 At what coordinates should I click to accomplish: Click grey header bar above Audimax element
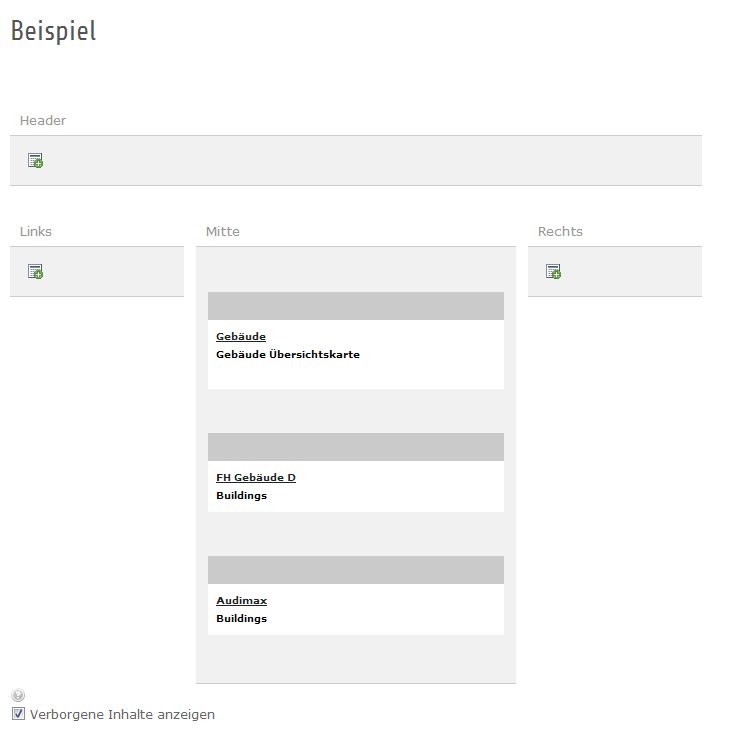[x=355, y=570]
